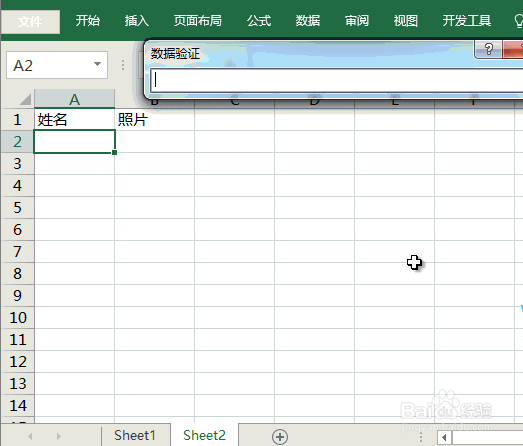Select row 7 header
Image resolution: width=523 pixels, height=446 pixels.
point(17,252)
